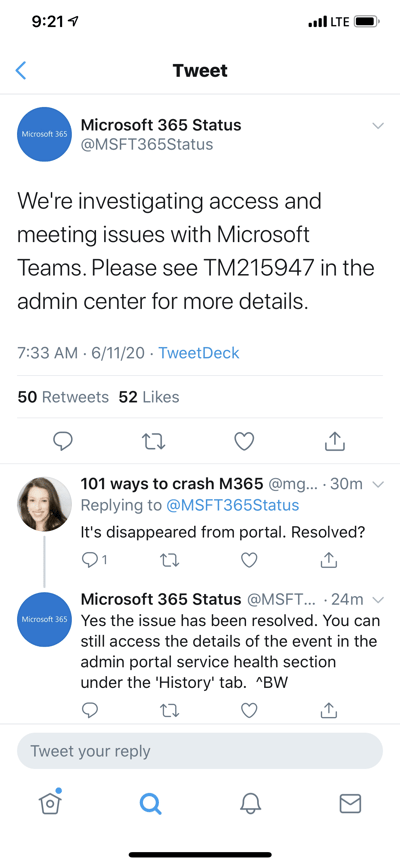Expand options for the 24m Microsoft 365 Status reply
The width and height of the screenshot is (400, 866).
pyautogui.click(x=378, y=600)
